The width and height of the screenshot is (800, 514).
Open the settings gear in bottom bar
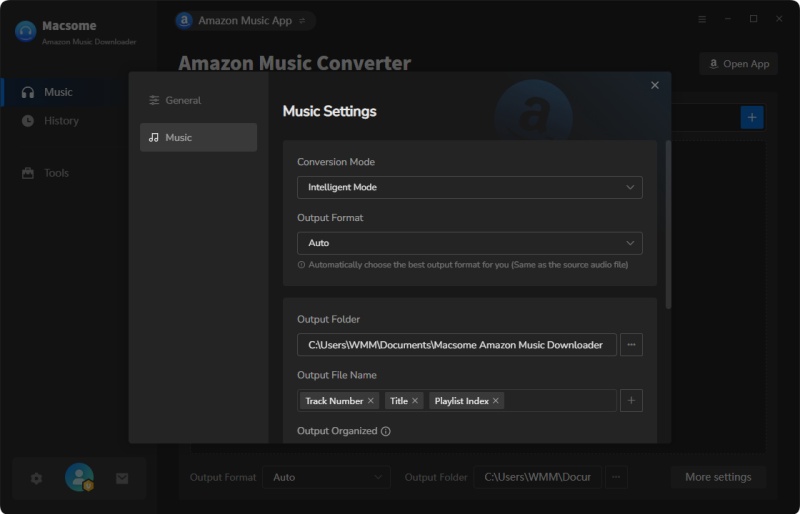click(36, 478)
